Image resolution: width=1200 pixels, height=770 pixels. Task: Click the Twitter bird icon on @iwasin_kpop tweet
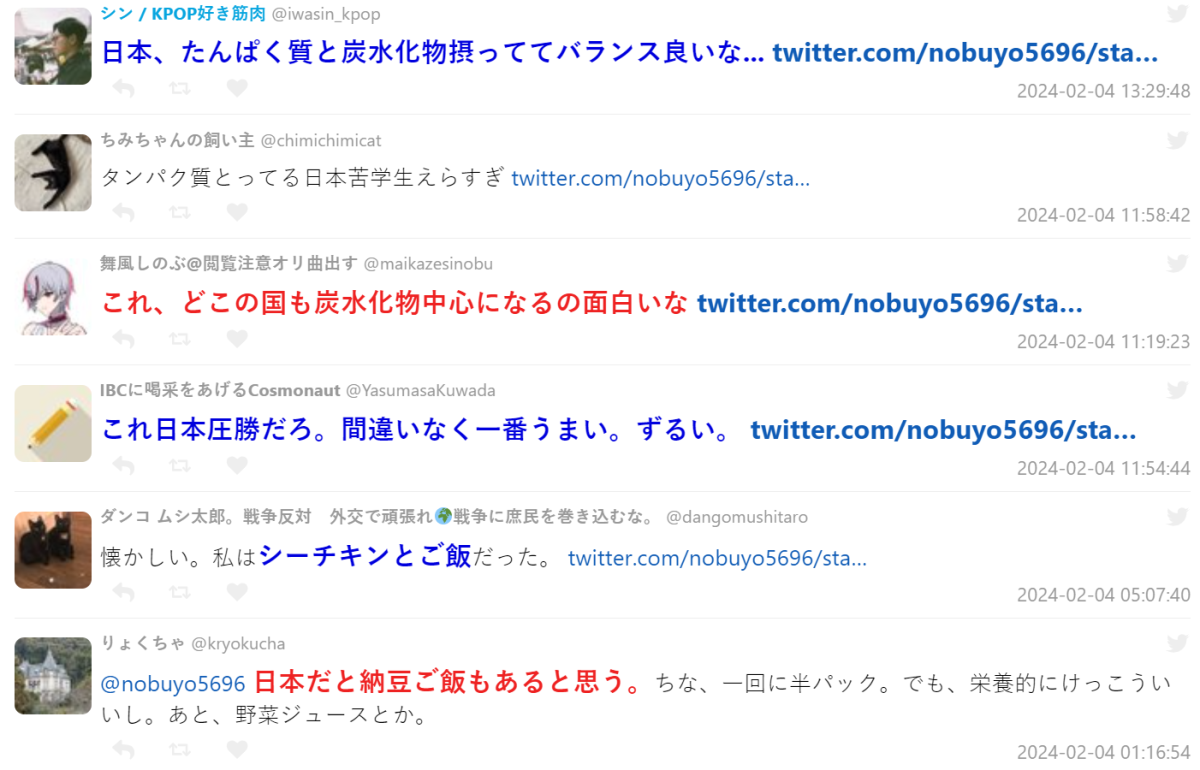tap(1177, 14)
